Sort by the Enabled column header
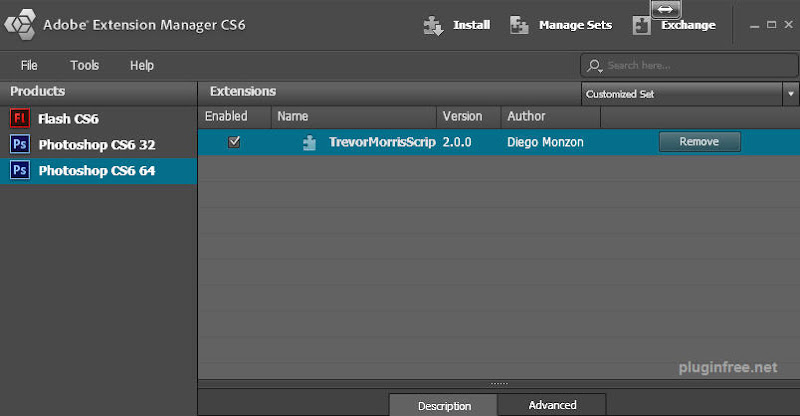800x416 pixels. pos(234,117)
